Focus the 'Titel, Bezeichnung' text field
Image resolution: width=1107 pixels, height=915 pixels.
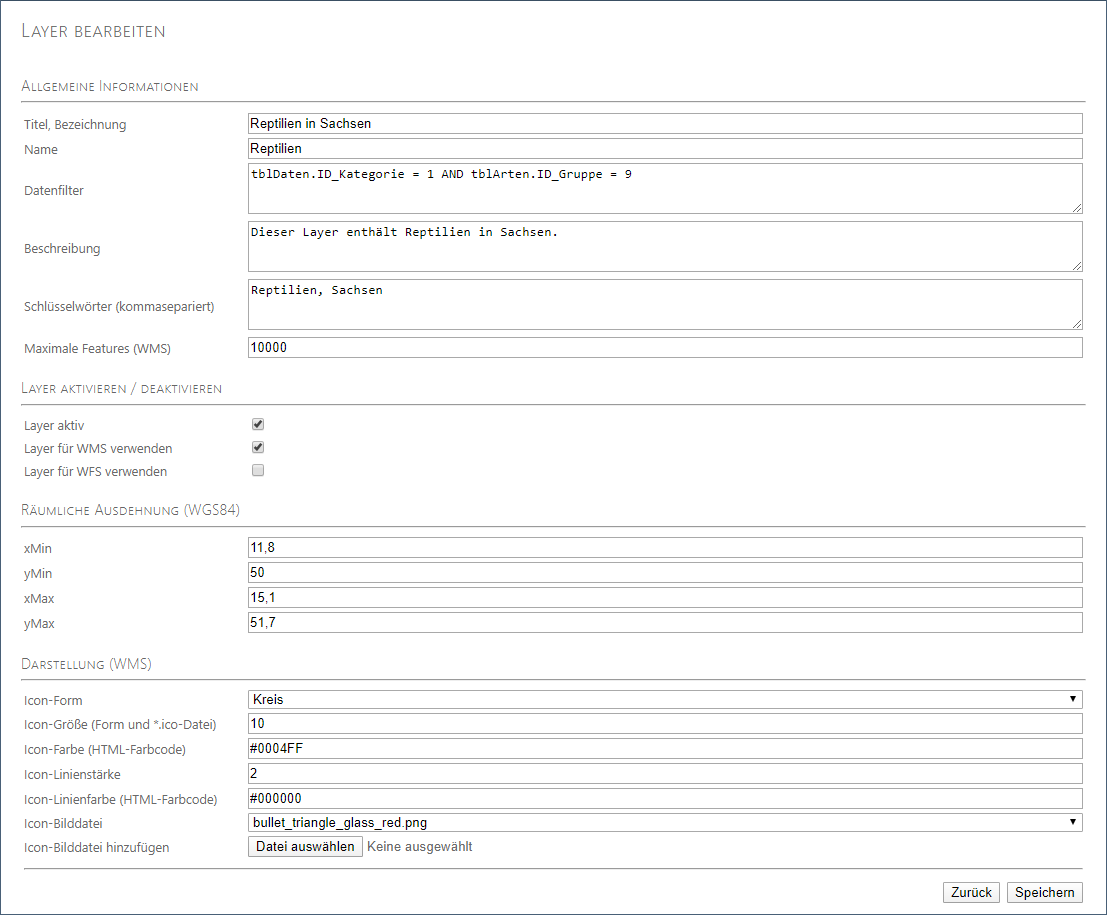(x=664, y=123)
